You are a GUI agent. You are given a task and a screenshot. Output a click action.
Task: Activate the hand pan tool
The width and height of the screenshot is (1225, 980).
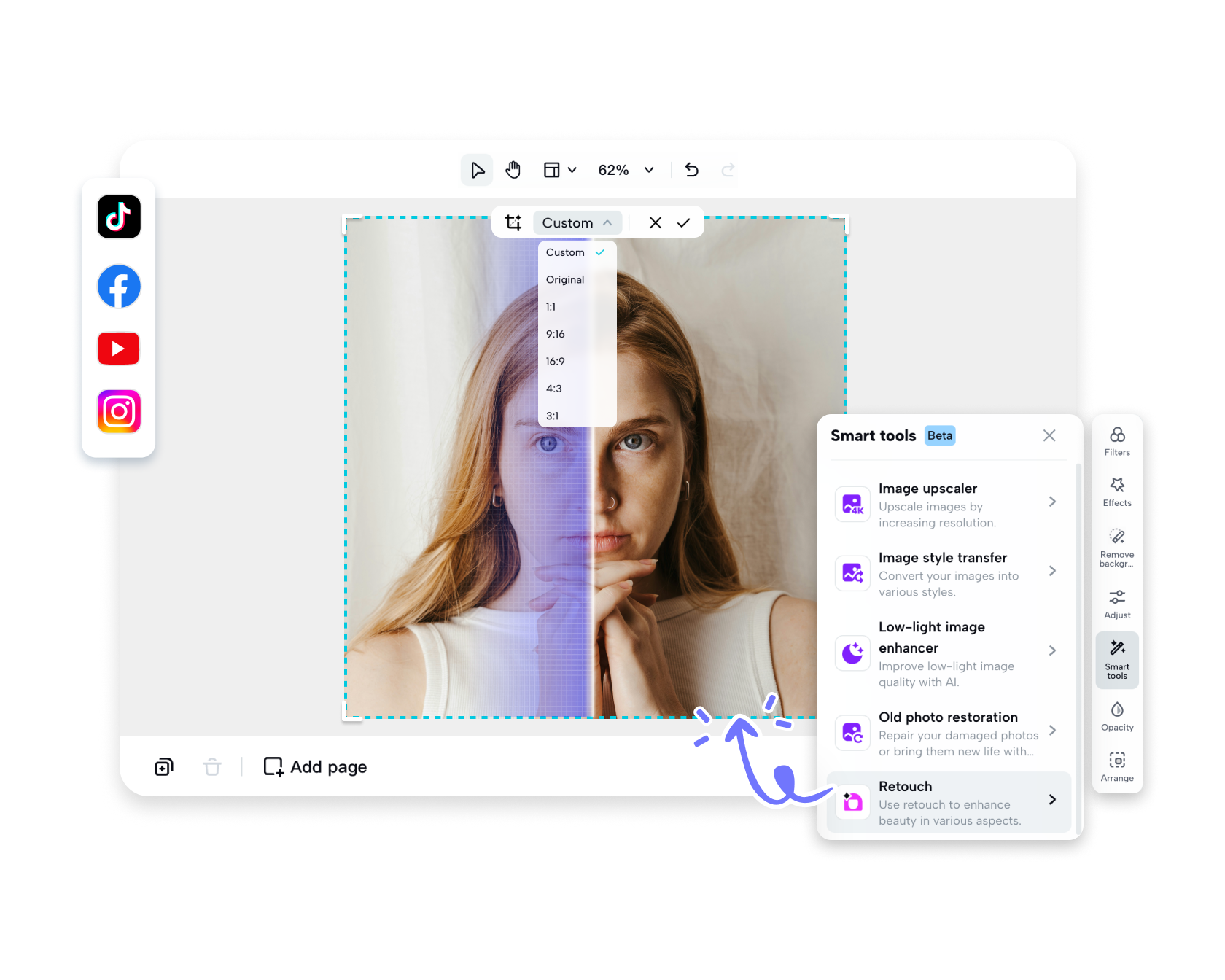tap(513, 170)
